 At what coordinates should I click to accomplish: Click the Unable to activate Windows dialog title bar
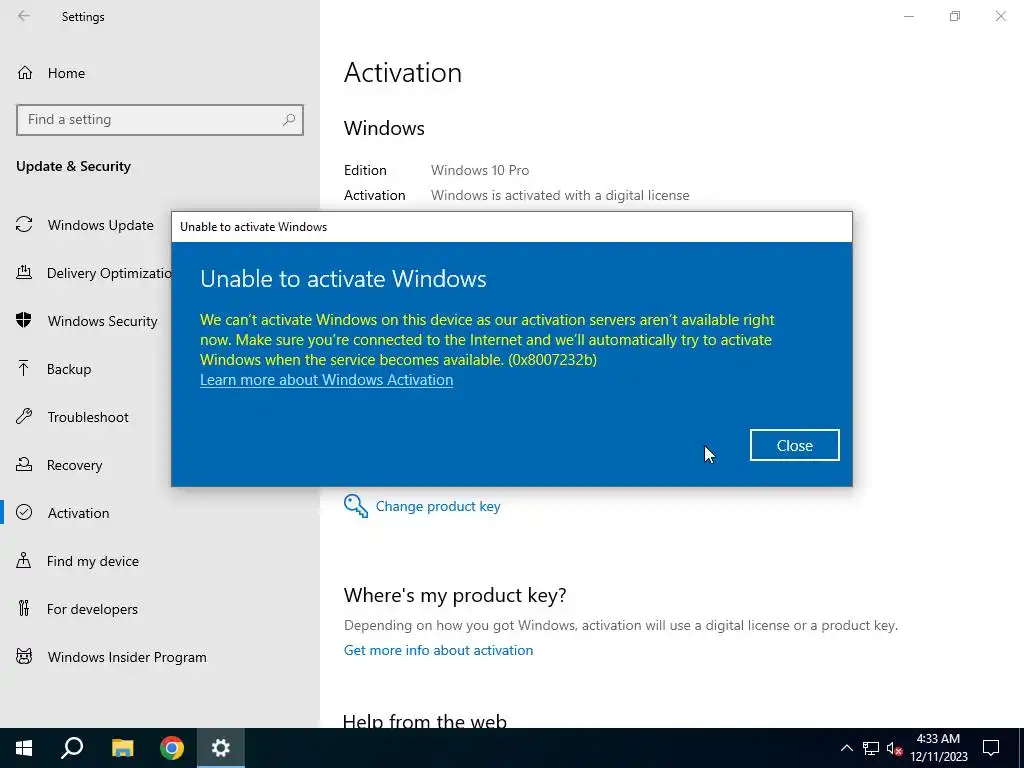511,227
